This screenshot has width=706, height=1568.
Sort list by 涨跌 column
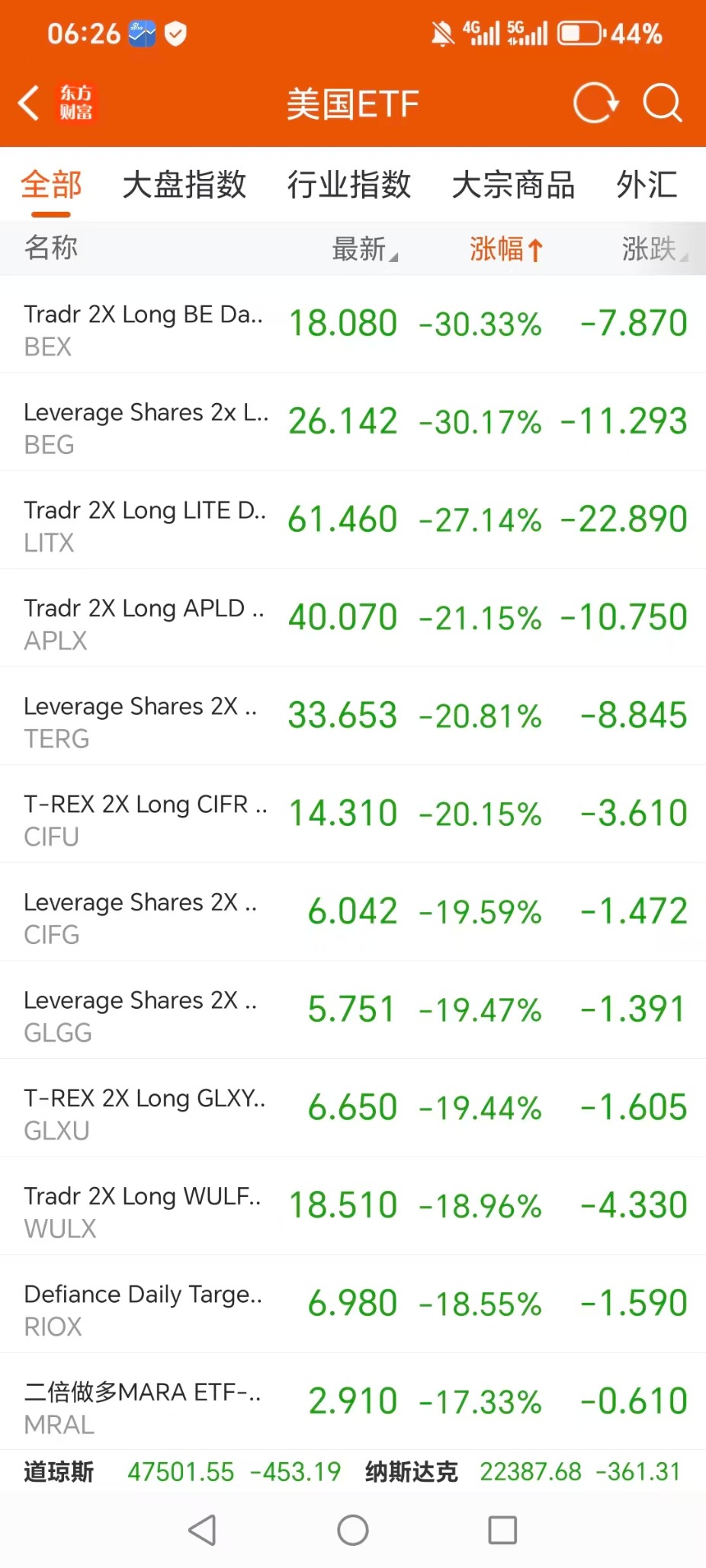click(x=653, y=249)
